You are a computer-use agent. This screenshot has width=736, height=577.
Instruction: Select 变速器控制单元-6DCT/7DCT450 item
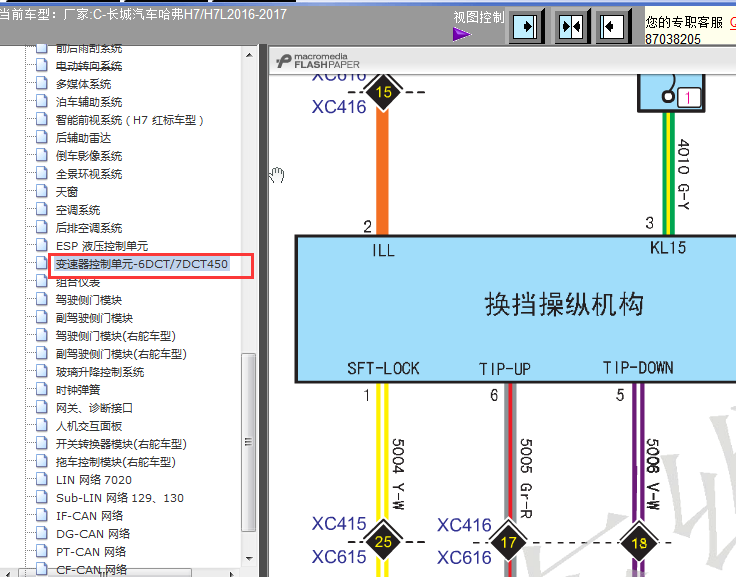pyautogui.click(x=142, y=264)
